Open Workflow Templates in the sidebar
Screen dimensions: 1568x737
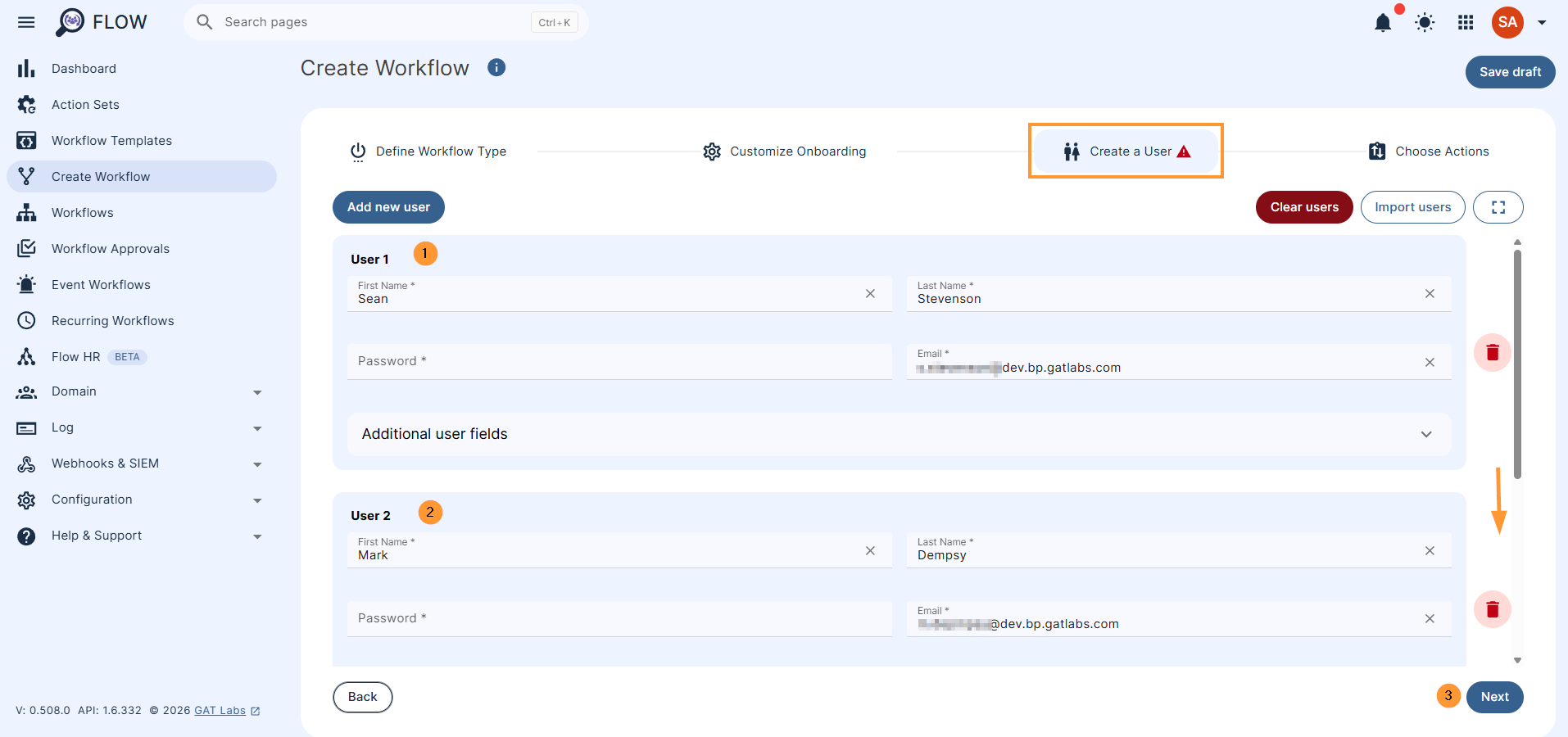[x=142, y=141]
